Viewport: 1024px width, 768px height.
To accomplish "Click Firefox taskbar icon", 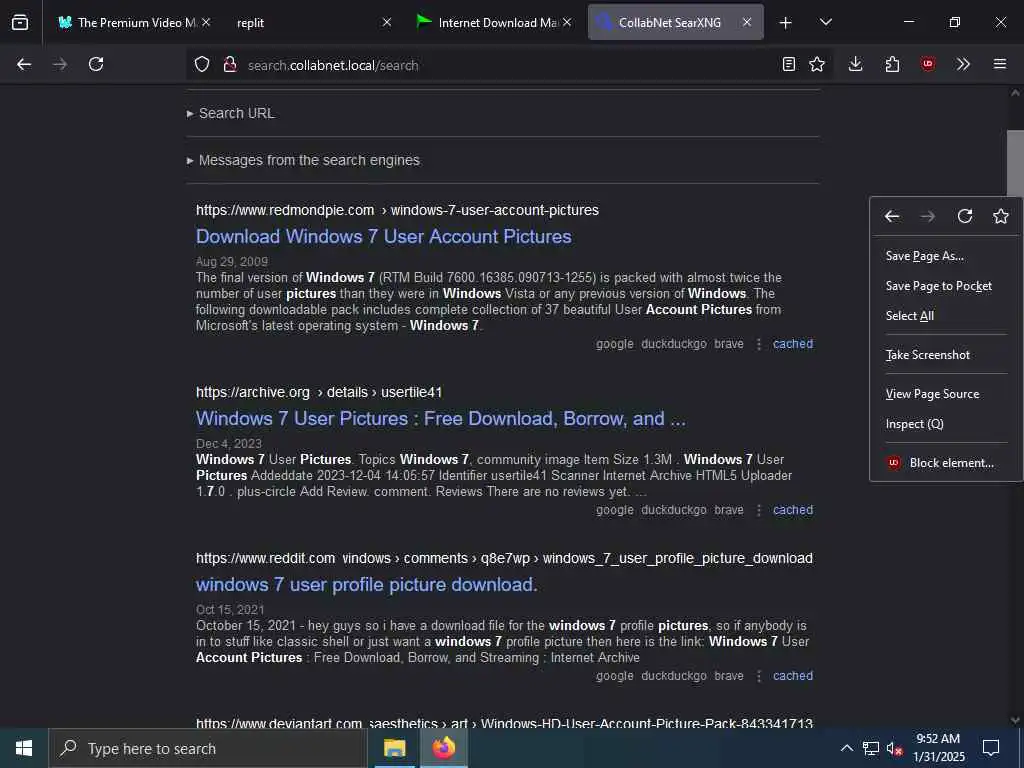I will (443, 748).
